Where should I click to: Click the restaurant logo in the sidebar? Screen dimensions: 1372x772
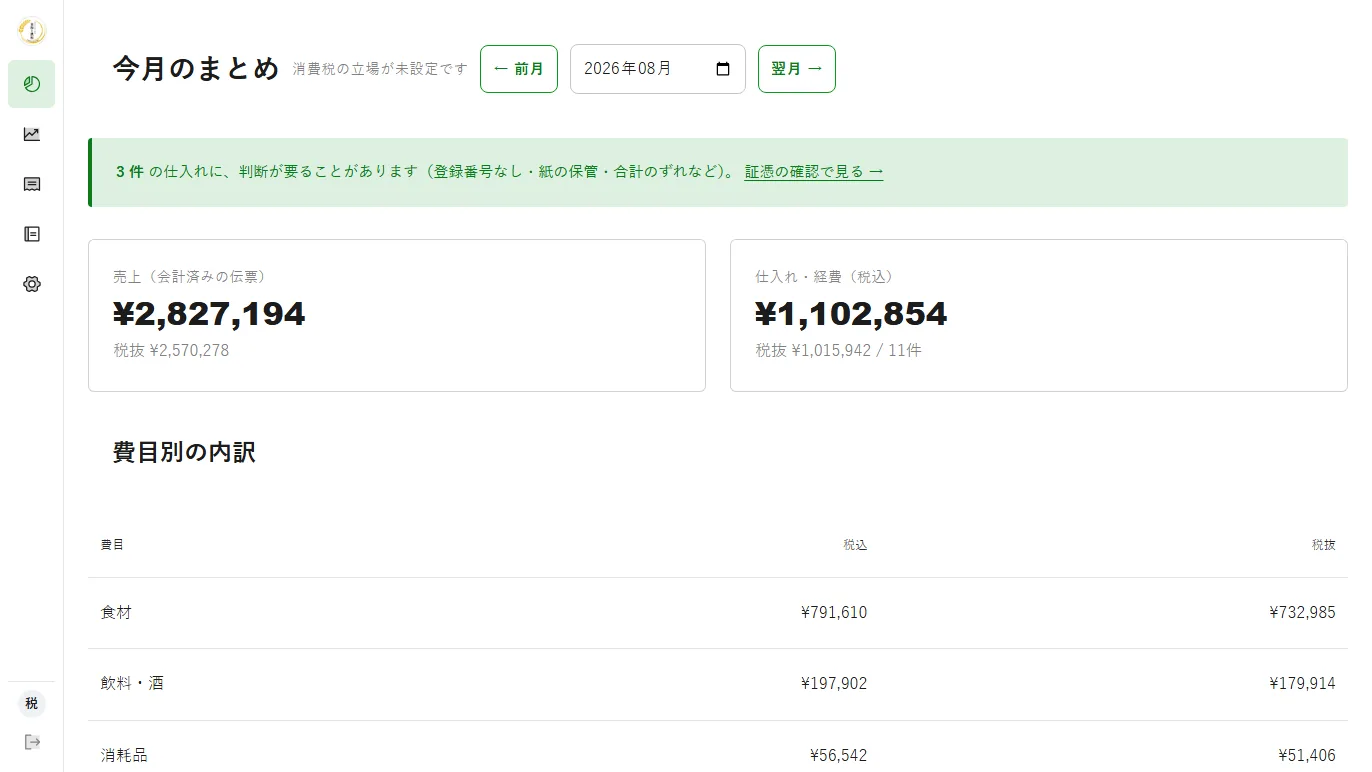click(32, 31)
